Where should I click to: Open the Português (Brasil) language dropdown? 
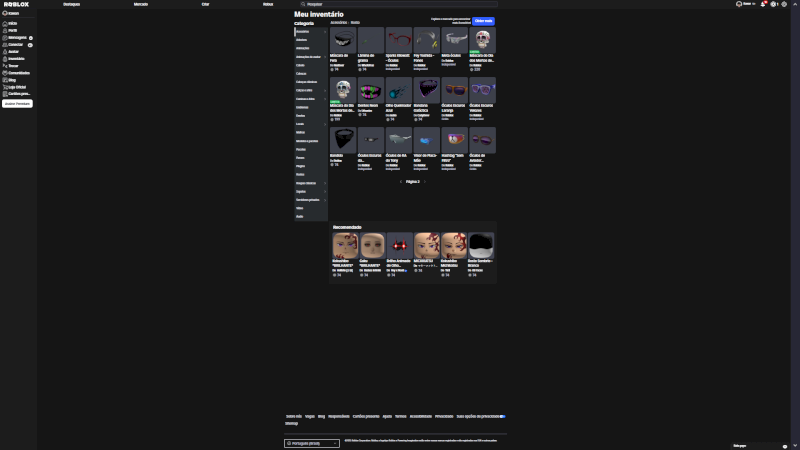[312, 443]
